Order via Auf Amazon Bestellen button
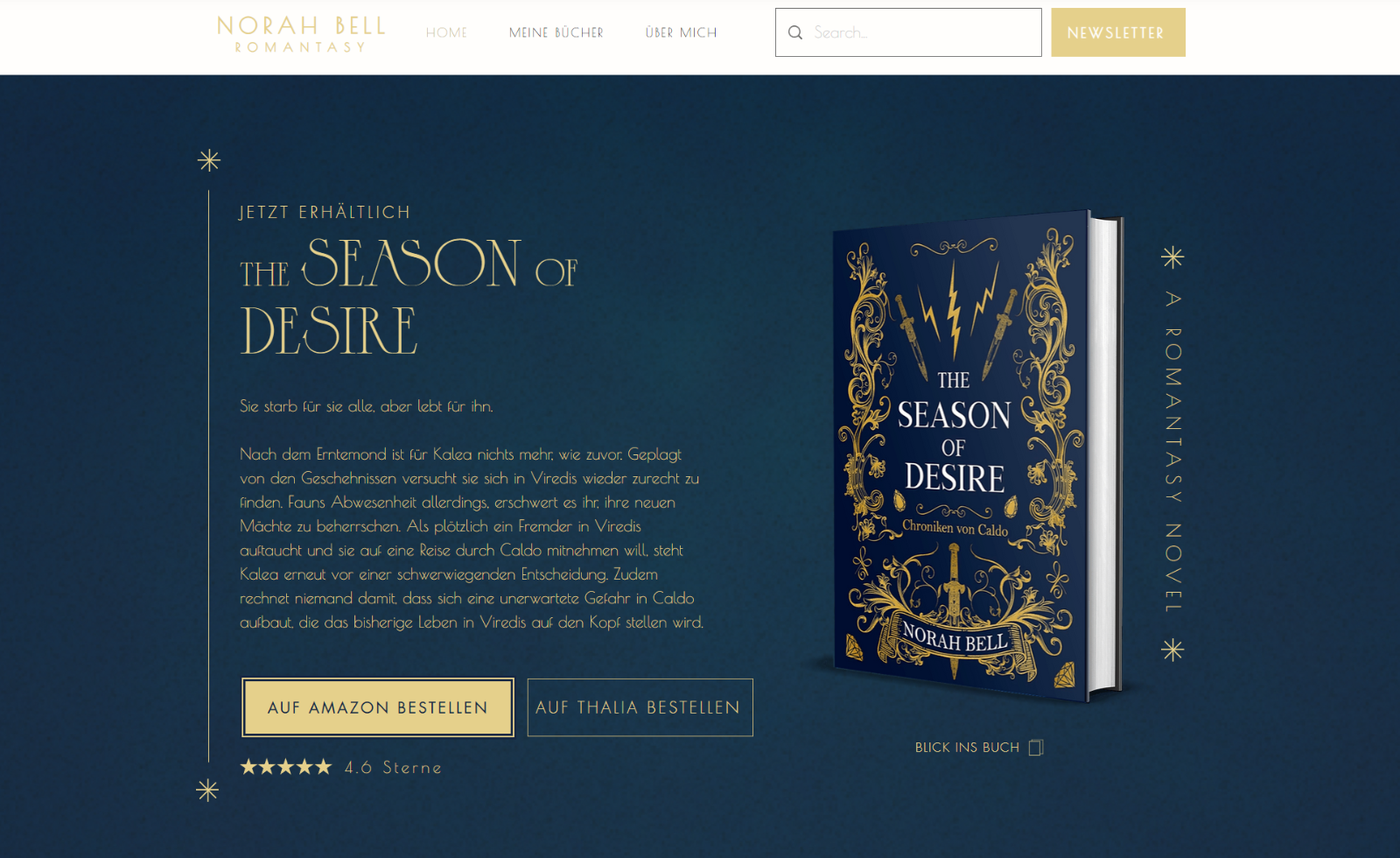Image resolution: width=1400 pixels, height=858 pixels. click(x=378, y=707)
